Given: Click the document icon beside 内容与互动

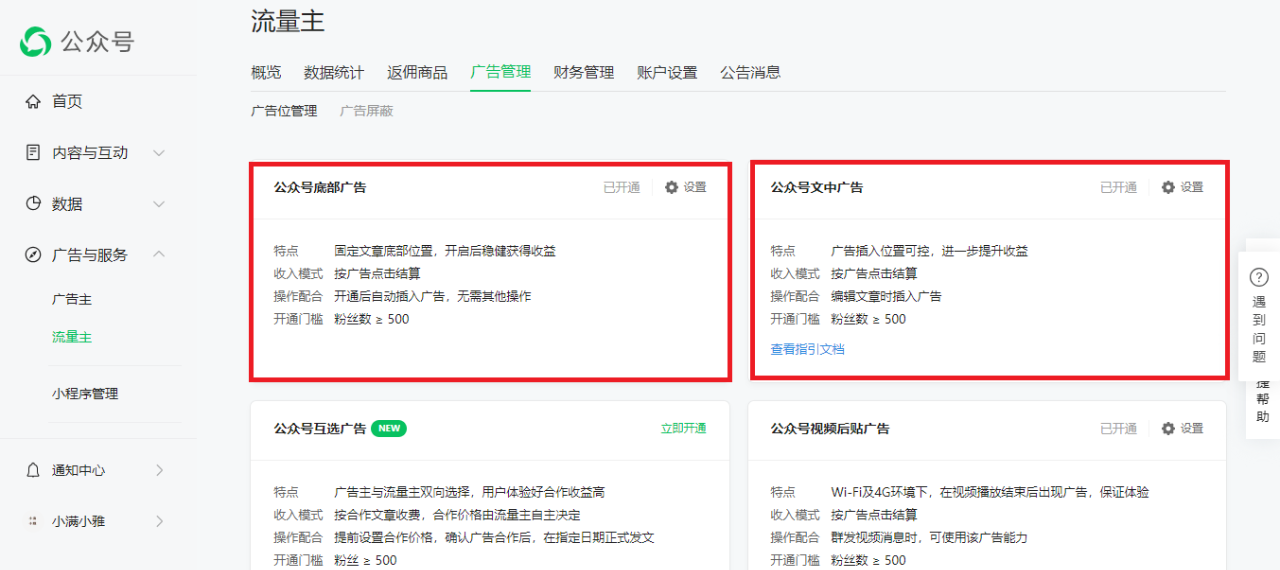Looking at the screenshot, I should [x=33, y=152].
